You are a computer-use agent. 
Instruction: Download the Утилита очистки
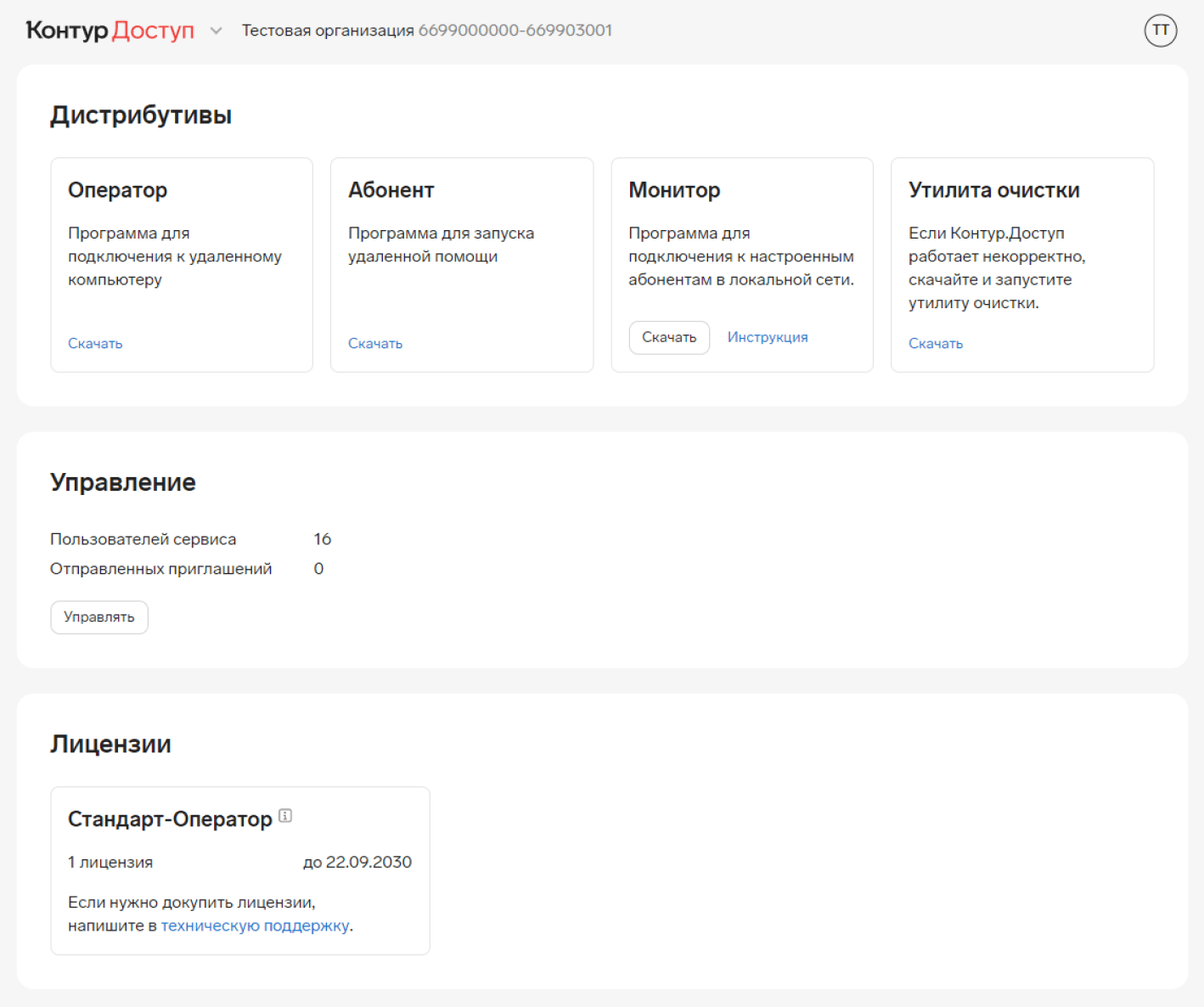click(x=936, y=343)
